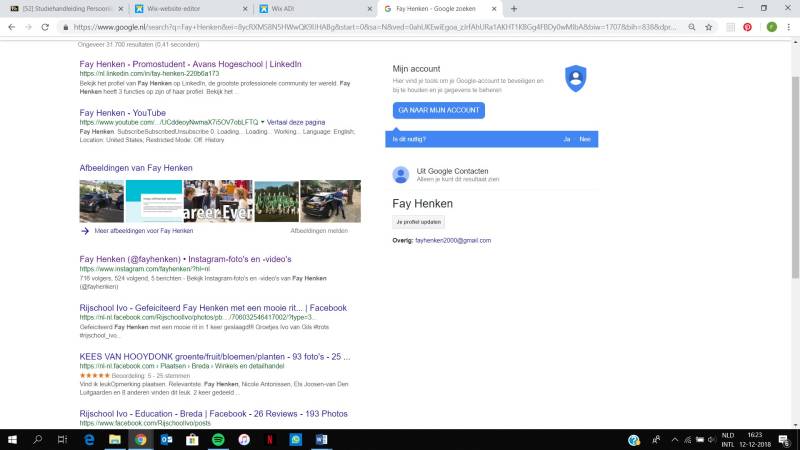Reload the current page
The width and height of the screenshot is (800, 450).
[x=45, y=27]
